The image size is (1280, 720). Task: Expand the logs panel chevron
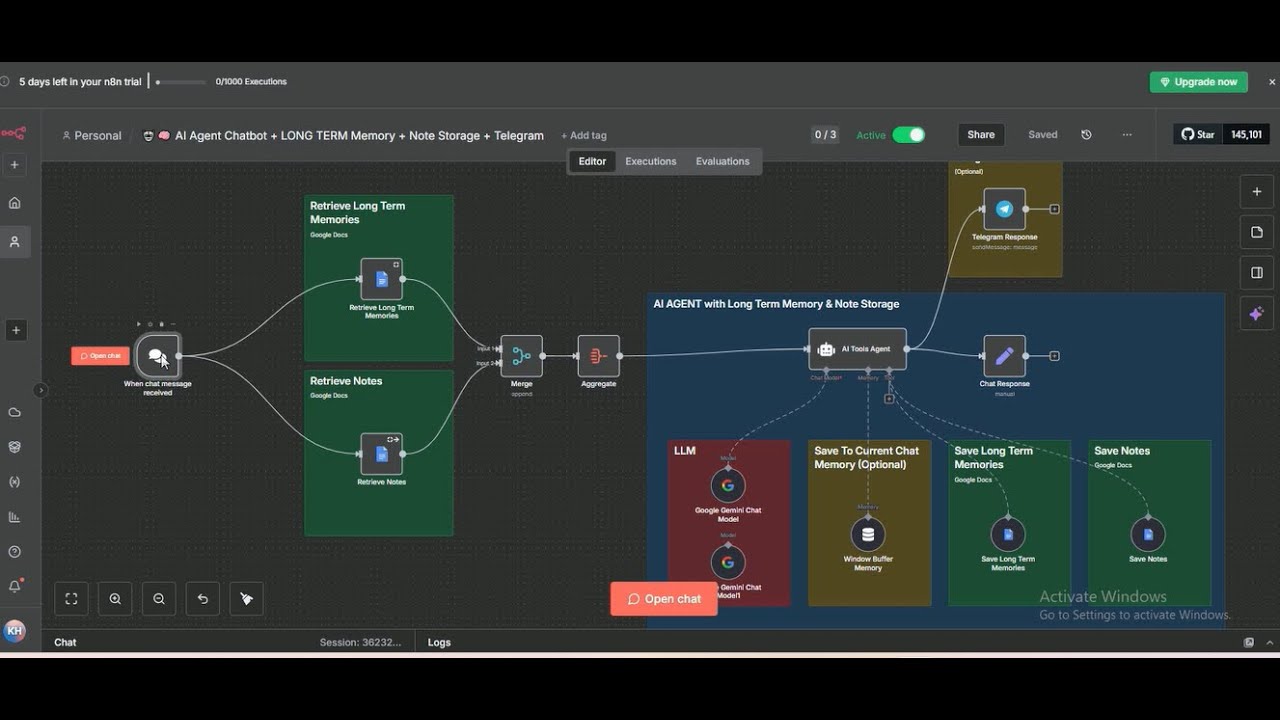(1270, 642)
